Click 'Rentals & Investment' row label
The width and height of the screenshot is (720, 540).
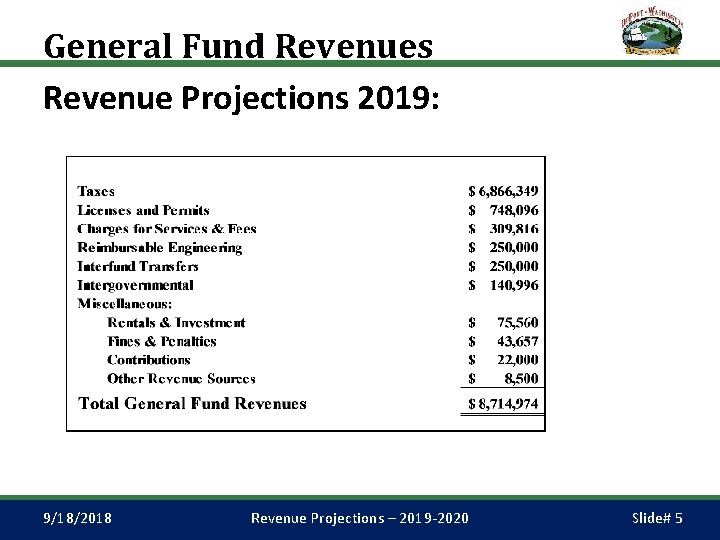click(176, 323)
